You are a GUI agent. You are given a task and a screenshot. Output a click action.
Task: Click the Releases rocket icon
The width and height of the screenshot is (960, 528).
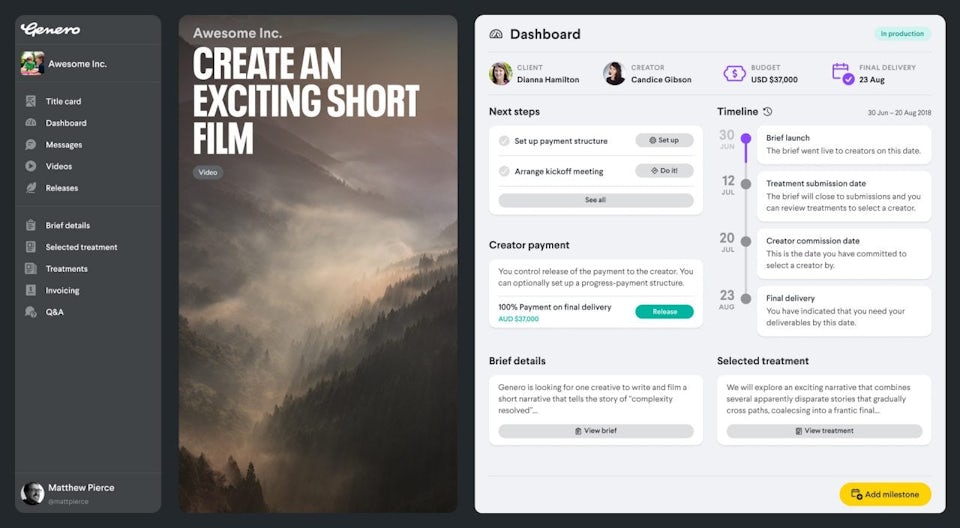point(31,188)
